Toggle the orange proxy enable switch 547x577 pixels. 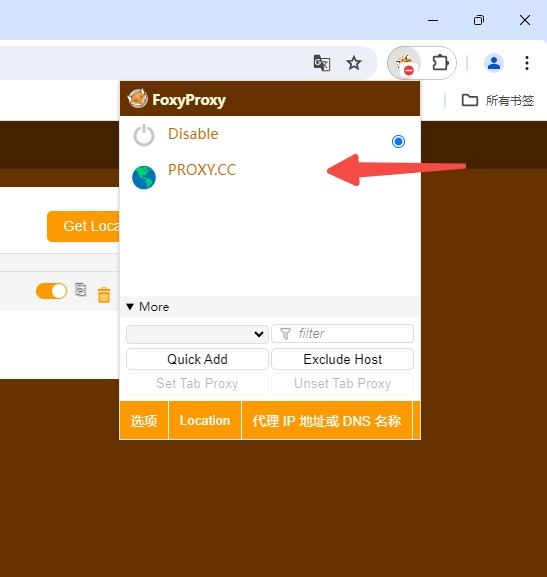click(x=52, y=291)
